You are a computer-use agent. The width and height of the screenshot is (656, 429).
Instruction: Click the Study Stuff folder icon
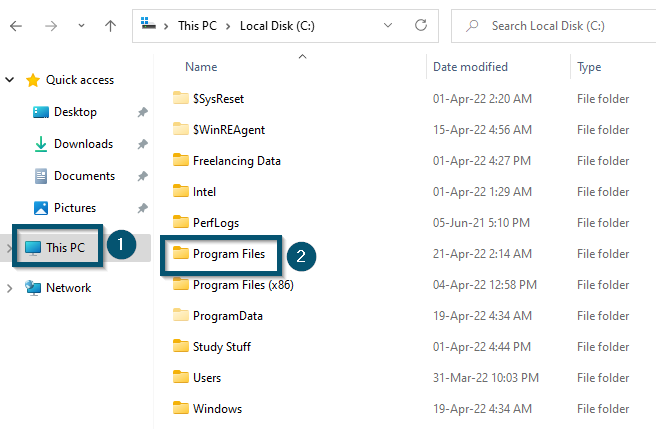click(181, 345)
